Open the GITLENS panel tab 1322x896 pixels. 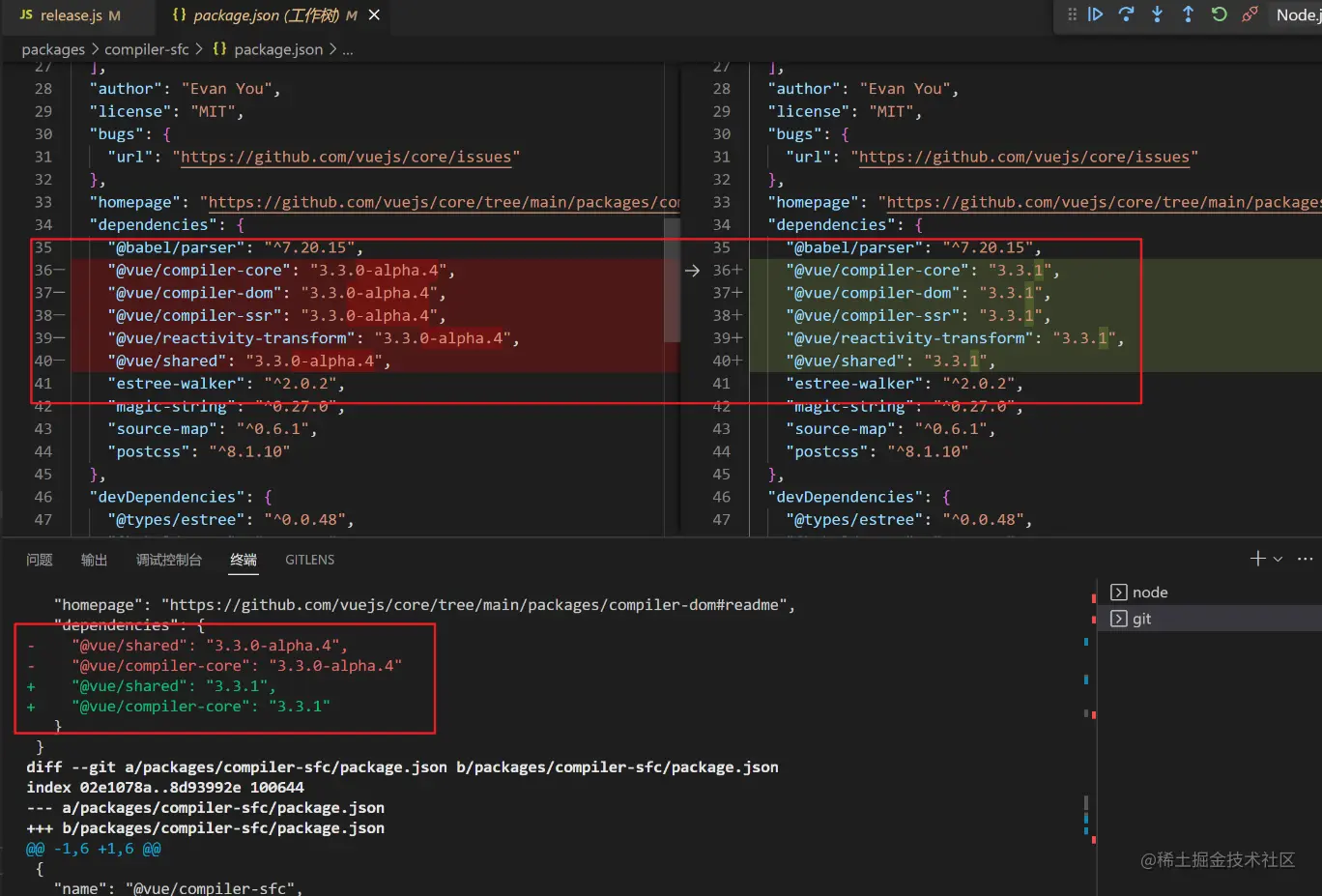(x=309, y=560)
